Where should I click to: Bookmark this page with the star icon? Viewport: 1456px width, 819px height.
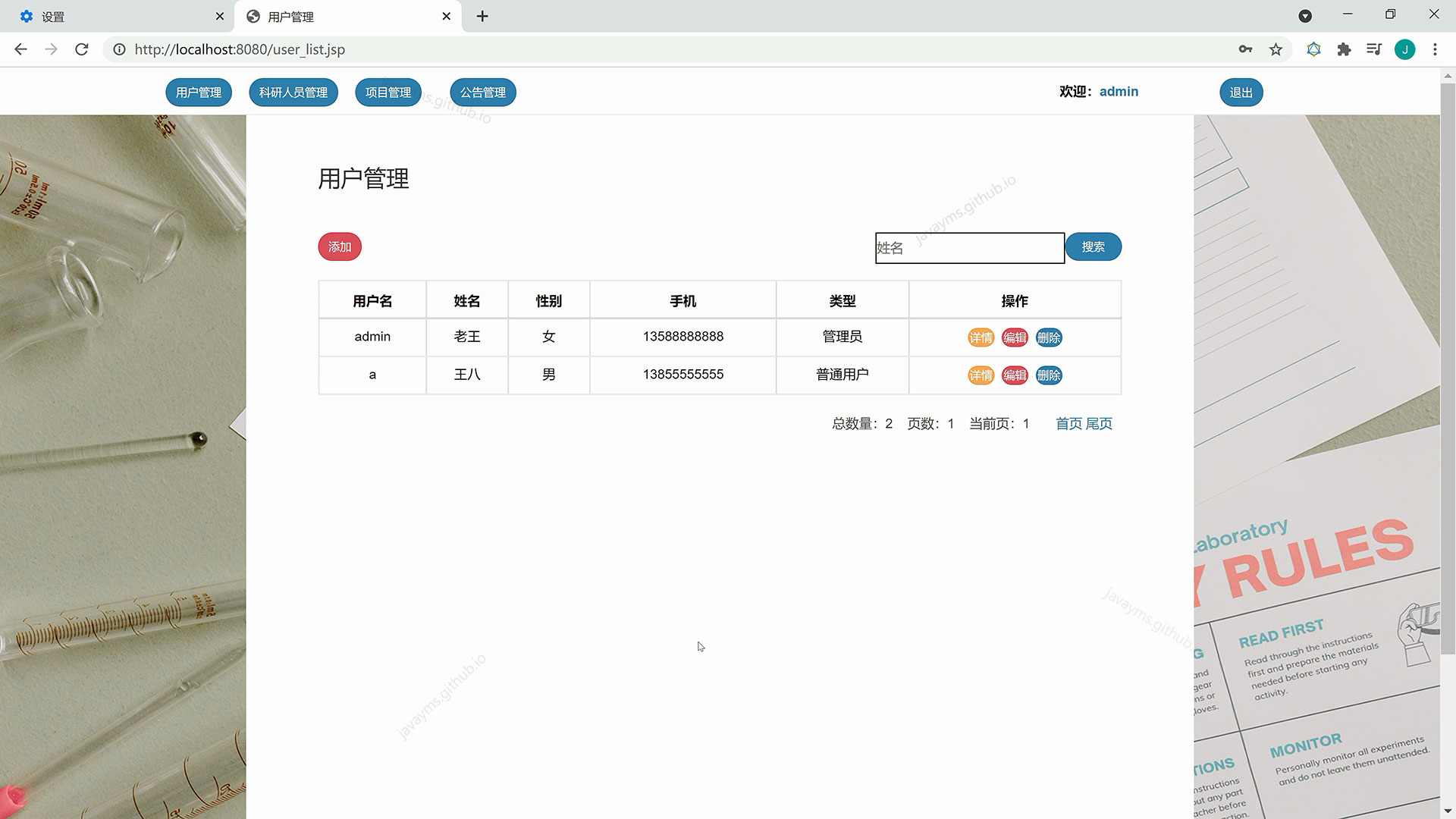(1276, 49)
